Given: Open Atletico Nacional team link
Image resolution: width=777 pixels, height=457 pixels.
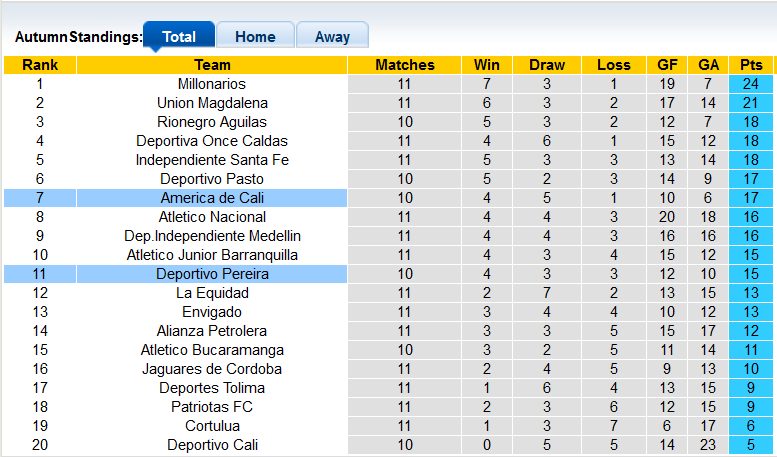Looking at the screenshot, I should tap(212, 217).
